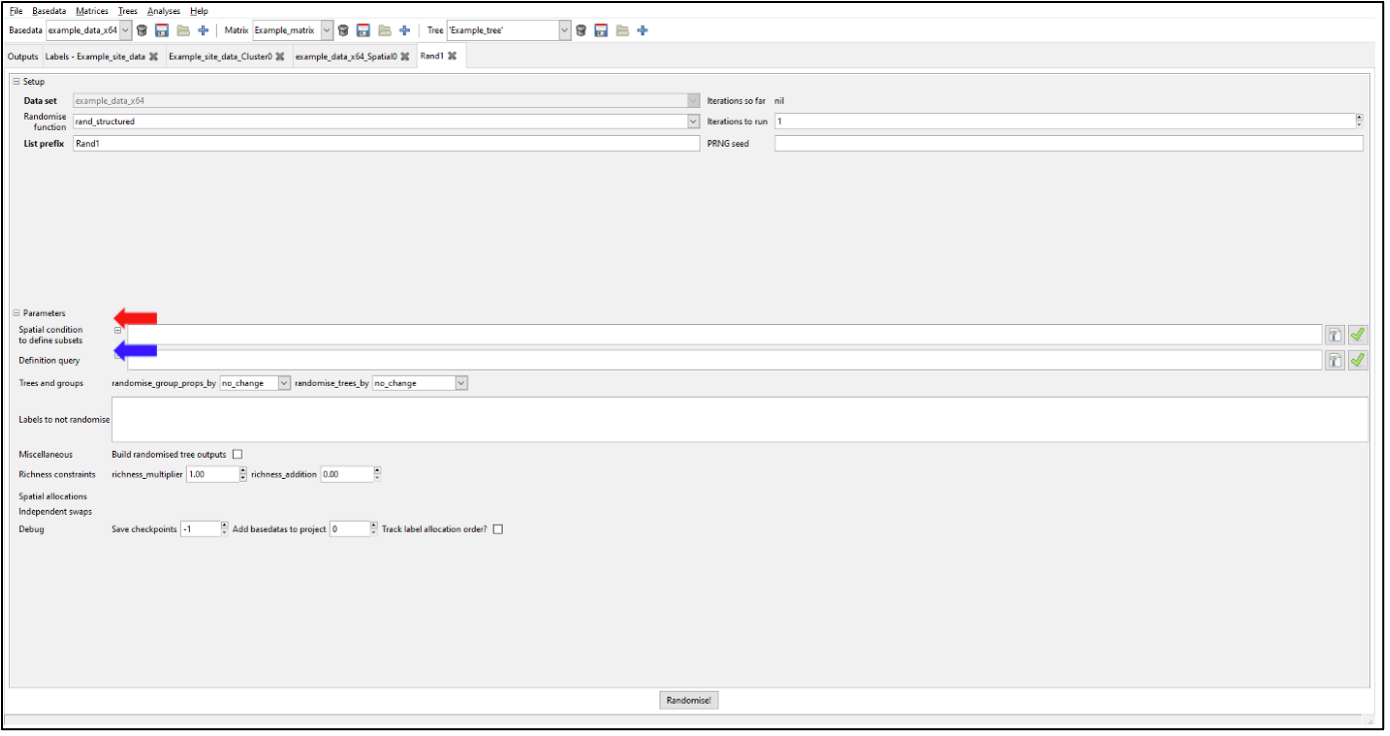The image size is (1390, 736).
Task: Open the randomise_group_props_by dropdown
Action: (x=284, y=383)
